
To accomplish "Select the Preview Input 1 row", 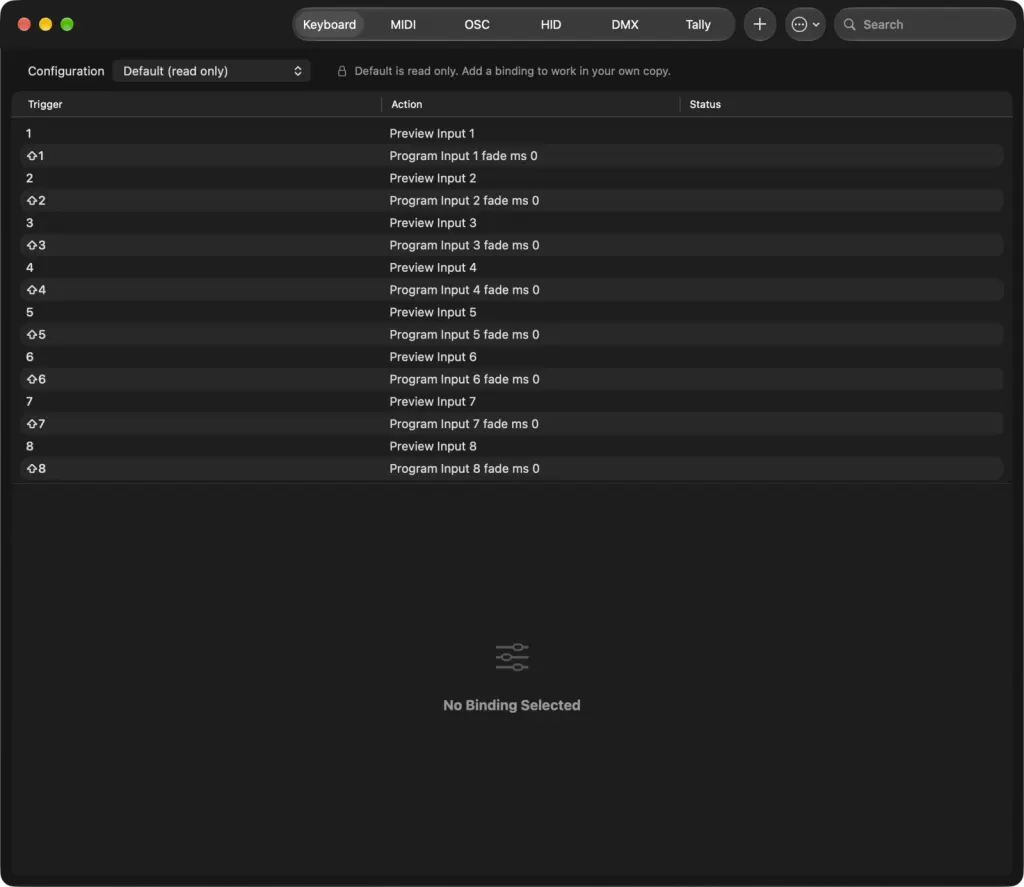I will [511, 133].
